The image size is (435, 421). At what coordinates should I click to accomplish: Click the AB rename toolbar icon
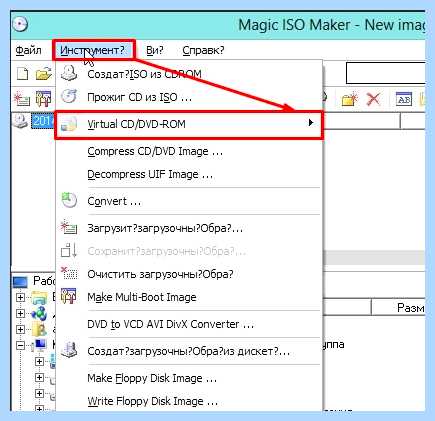[x=404, y=99]
